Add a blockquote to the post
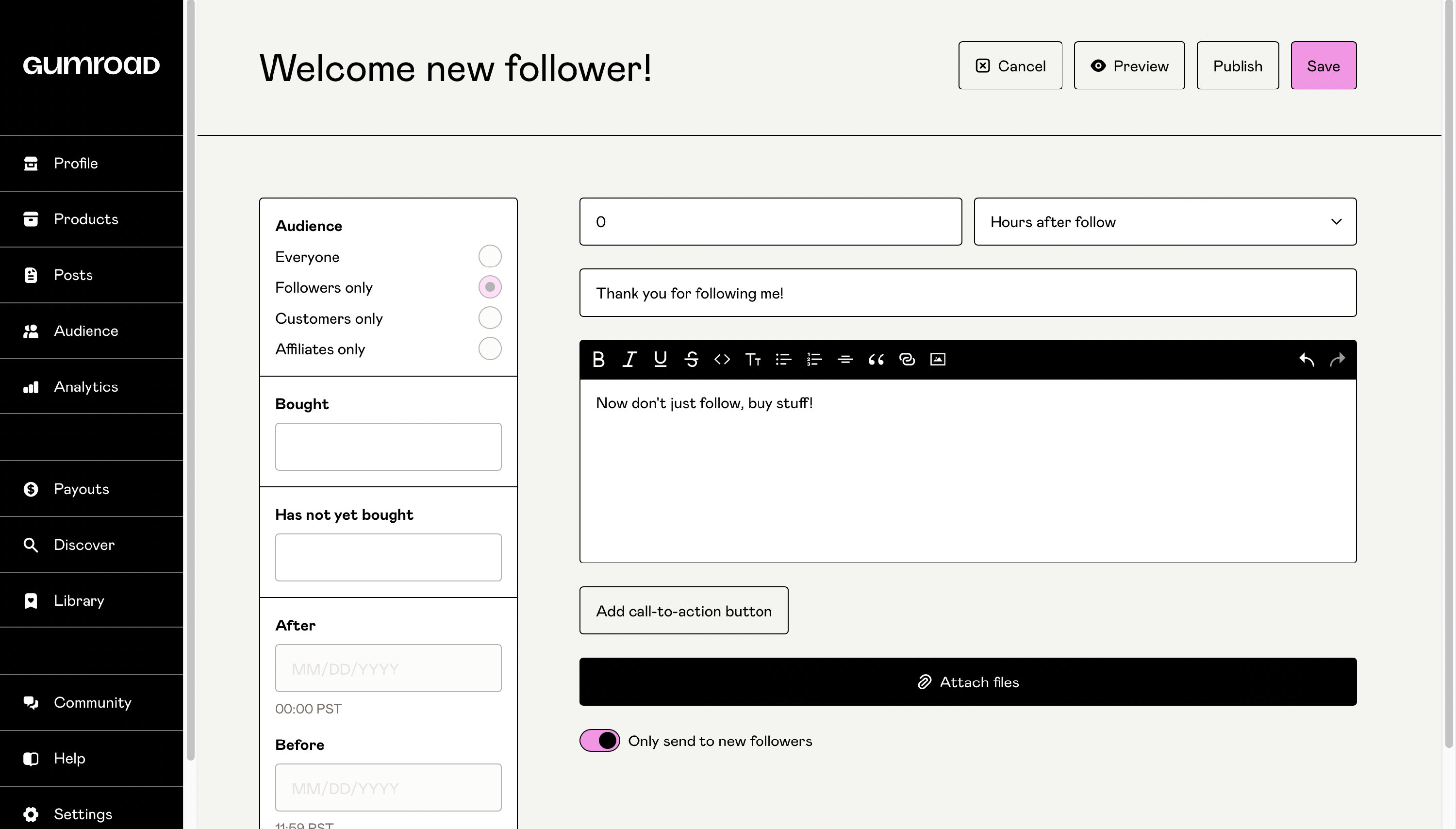This screenshot has height=829, width=1456. tap(876, 359)
